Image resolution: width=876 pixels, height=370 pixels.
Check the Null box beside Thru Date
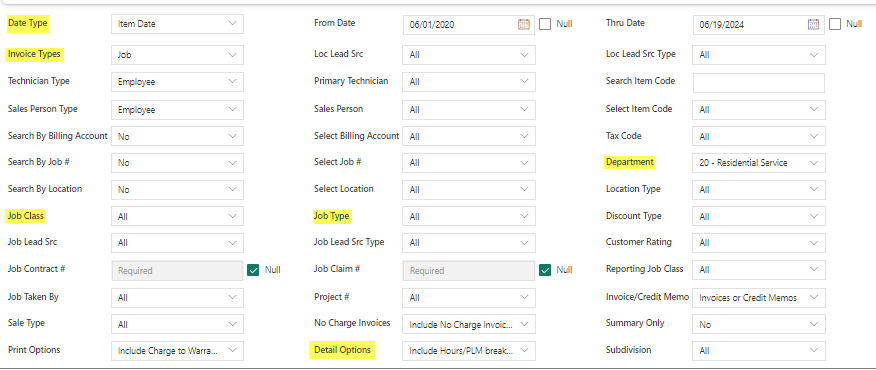point(835,24)
